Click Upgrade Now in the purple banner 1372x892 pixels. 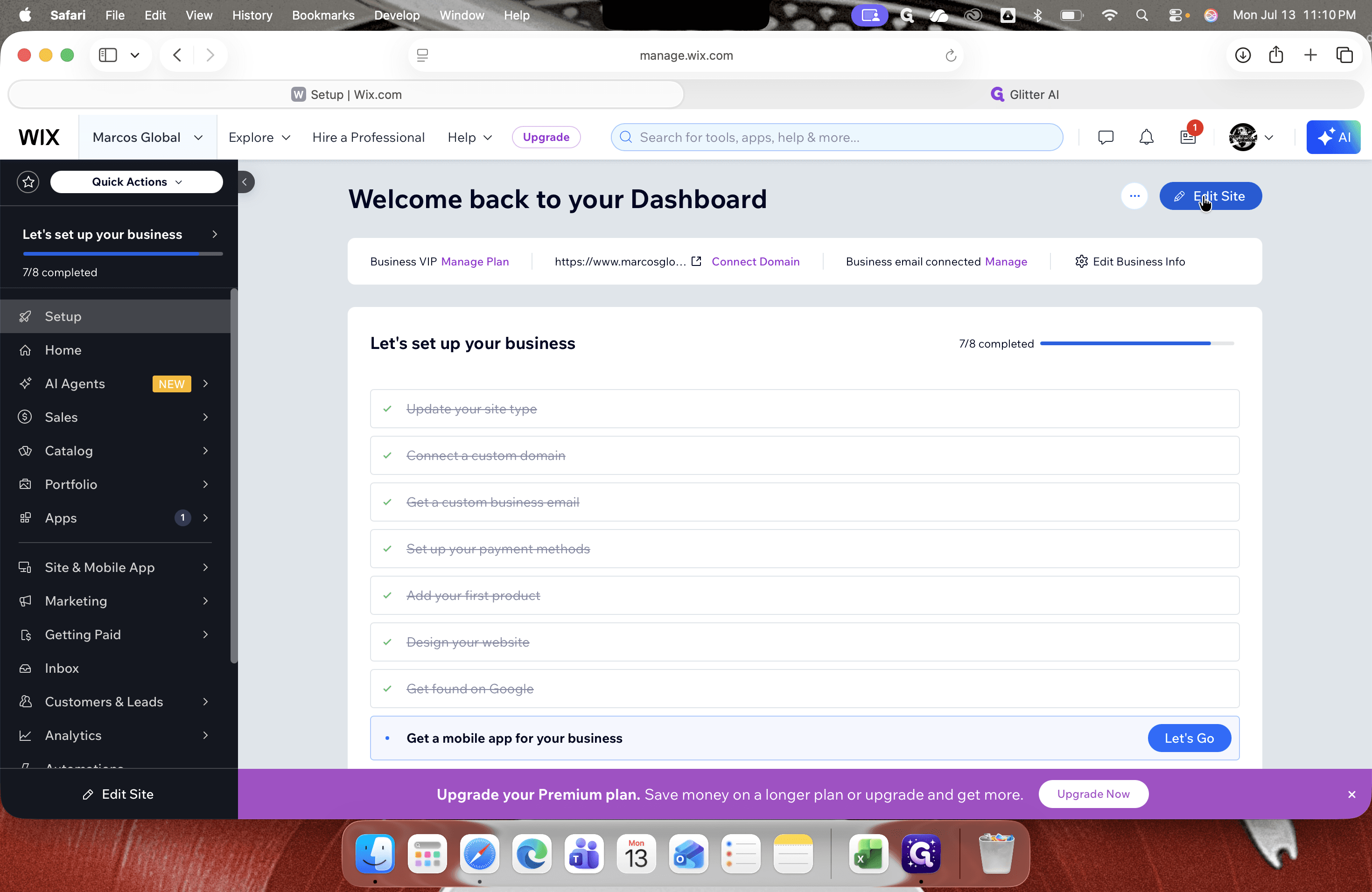point(1093,794)
